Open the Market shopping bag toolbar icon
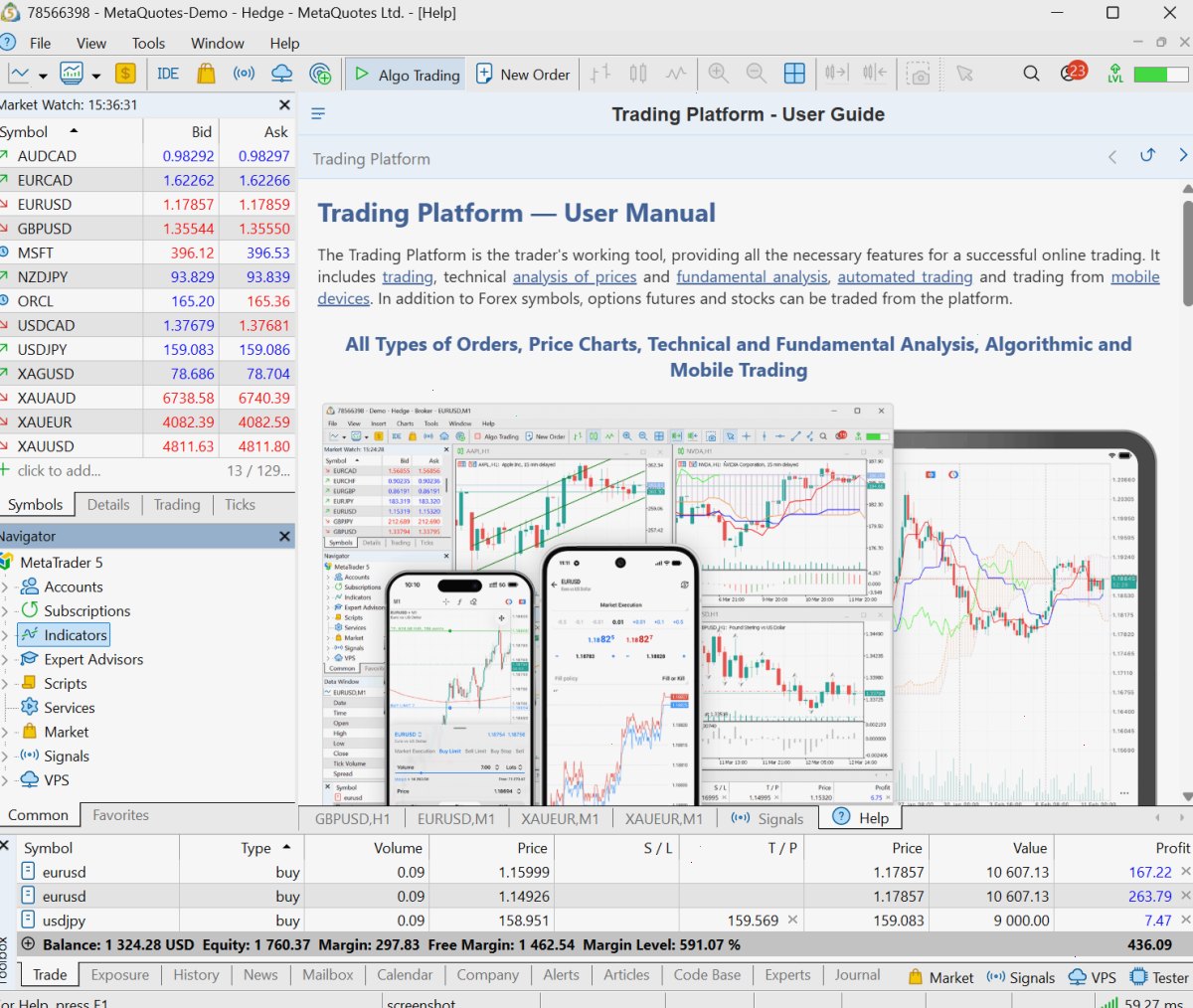 click(x=206, y=74)
